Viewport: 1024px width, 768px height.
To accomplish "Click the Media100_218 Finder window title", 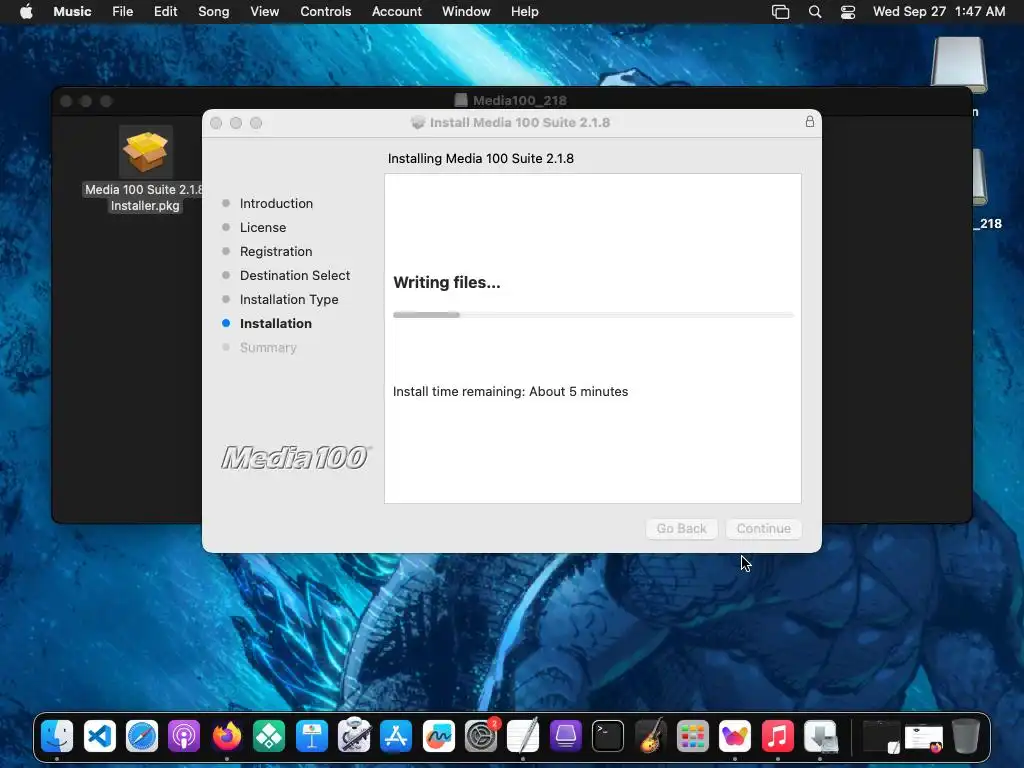I will tap(519, 100).
